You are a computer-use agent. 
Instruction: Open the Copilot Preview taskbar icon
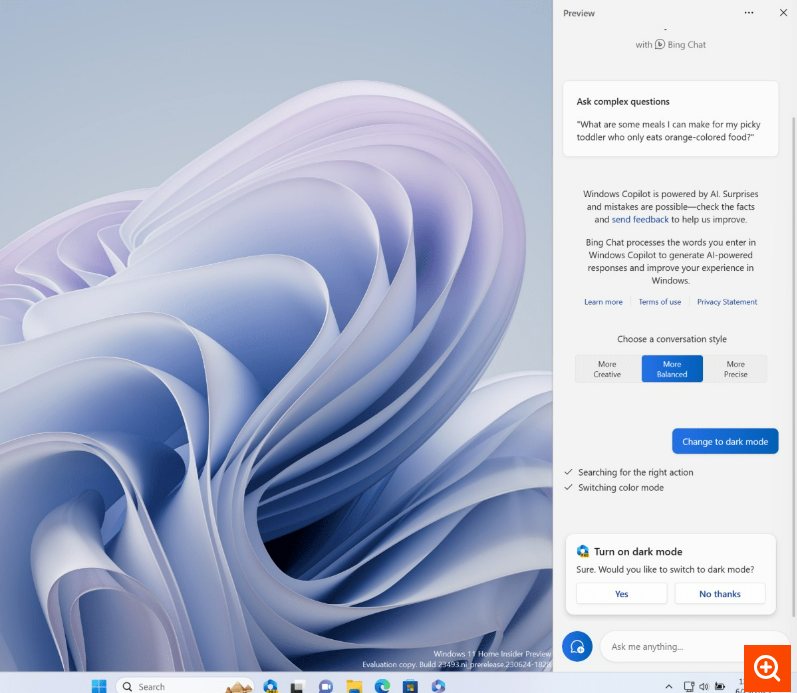(270, 686)
